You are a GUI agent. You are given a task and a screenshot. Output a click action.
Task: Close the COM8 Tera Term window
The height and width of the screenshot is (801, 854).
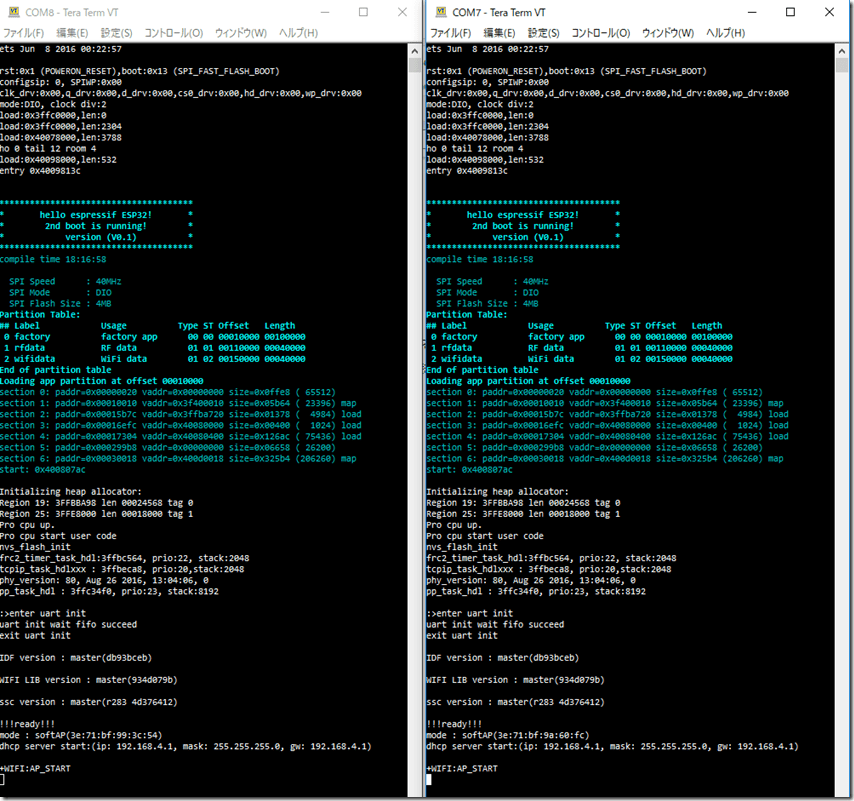(x=402, y=12)
